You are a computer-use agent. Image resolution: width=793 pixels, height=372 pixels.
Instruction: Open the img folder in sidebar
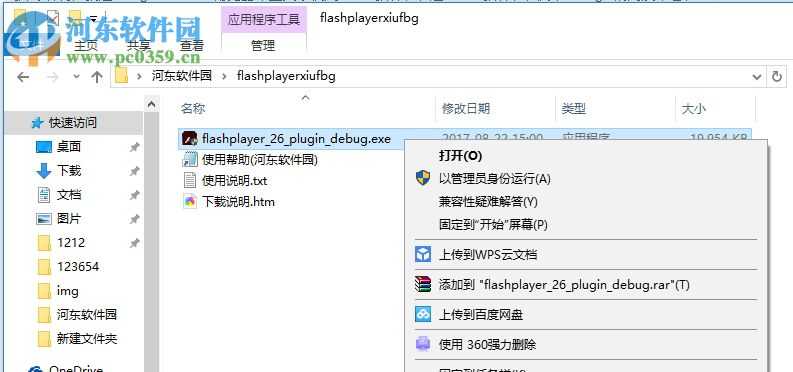pyautogui.click(x=67, y=291)
